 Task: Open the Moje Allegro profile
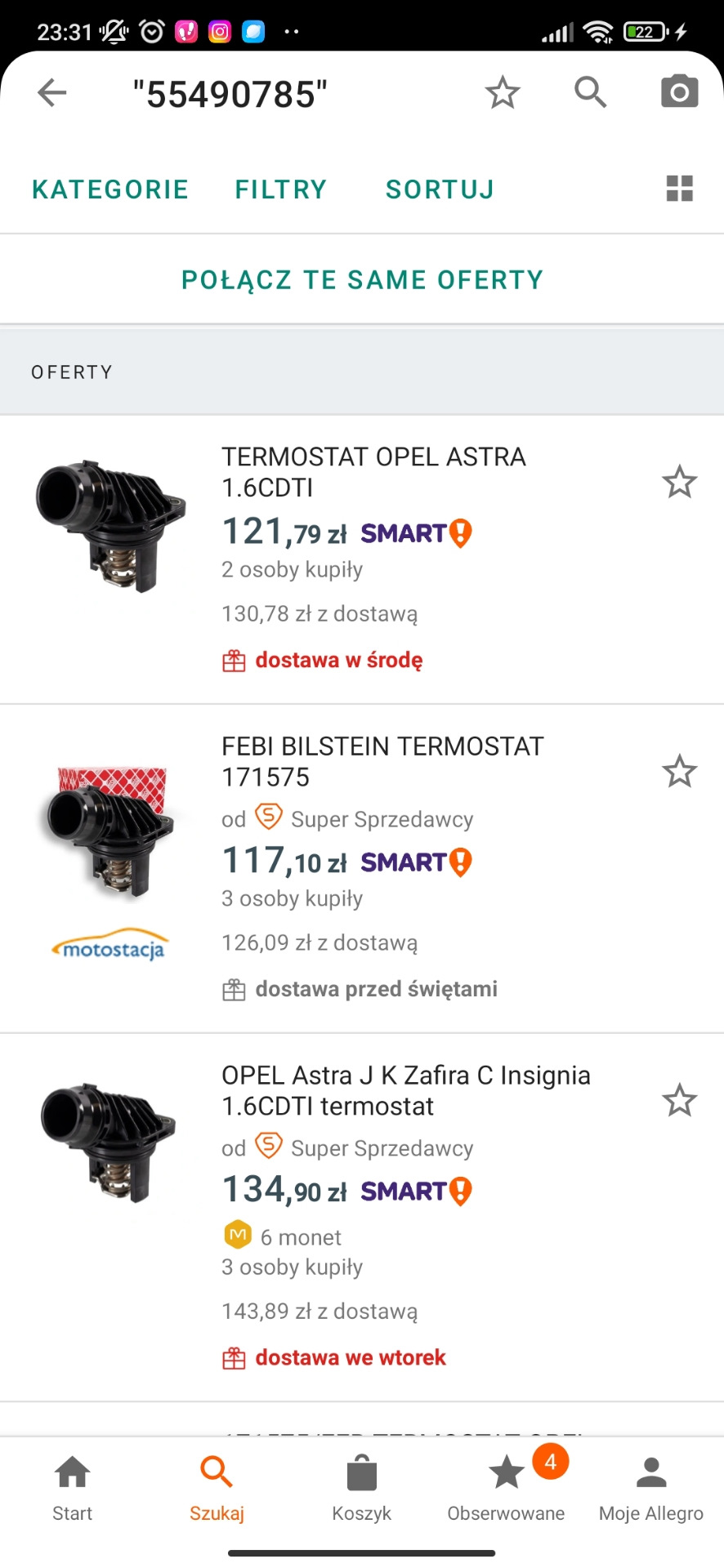click(650, 1488)
